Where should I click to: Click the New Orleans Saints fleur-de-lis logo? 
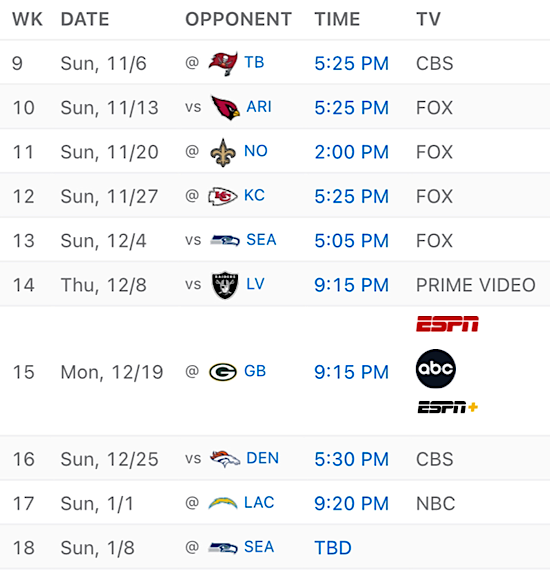point(223,152)
